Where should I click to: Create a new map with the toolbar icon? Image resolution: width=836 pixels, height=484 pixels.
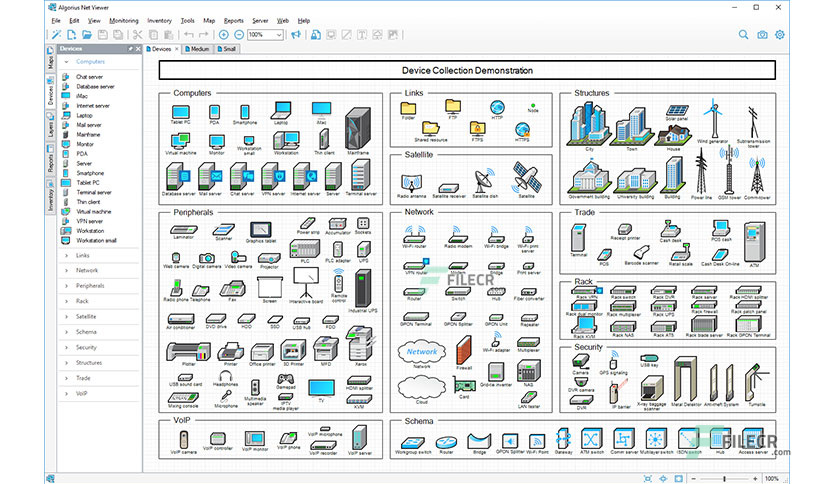[71, 35]
